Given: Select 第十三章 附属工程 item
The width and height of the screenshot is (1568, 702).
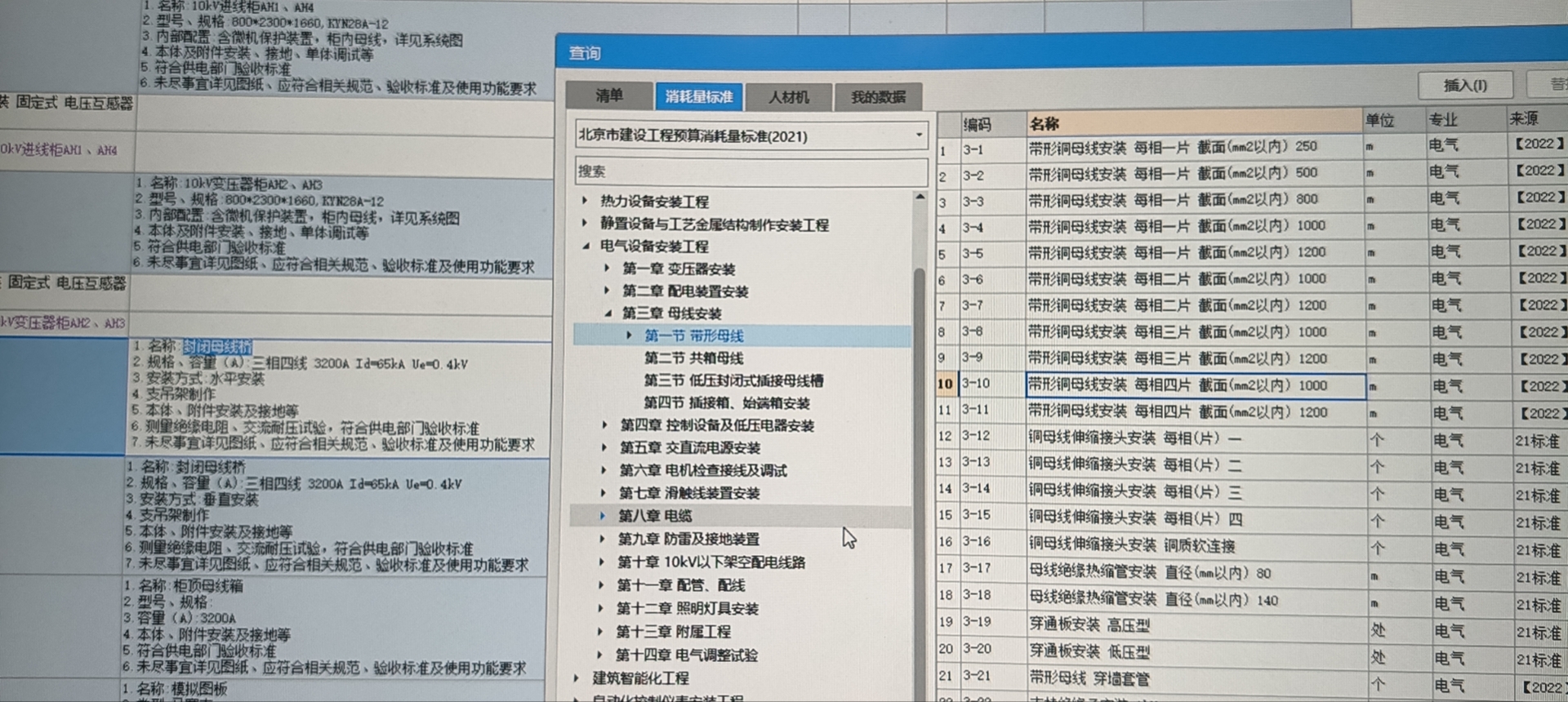Looking at the screenshot, I should click(x=674, y=632).
